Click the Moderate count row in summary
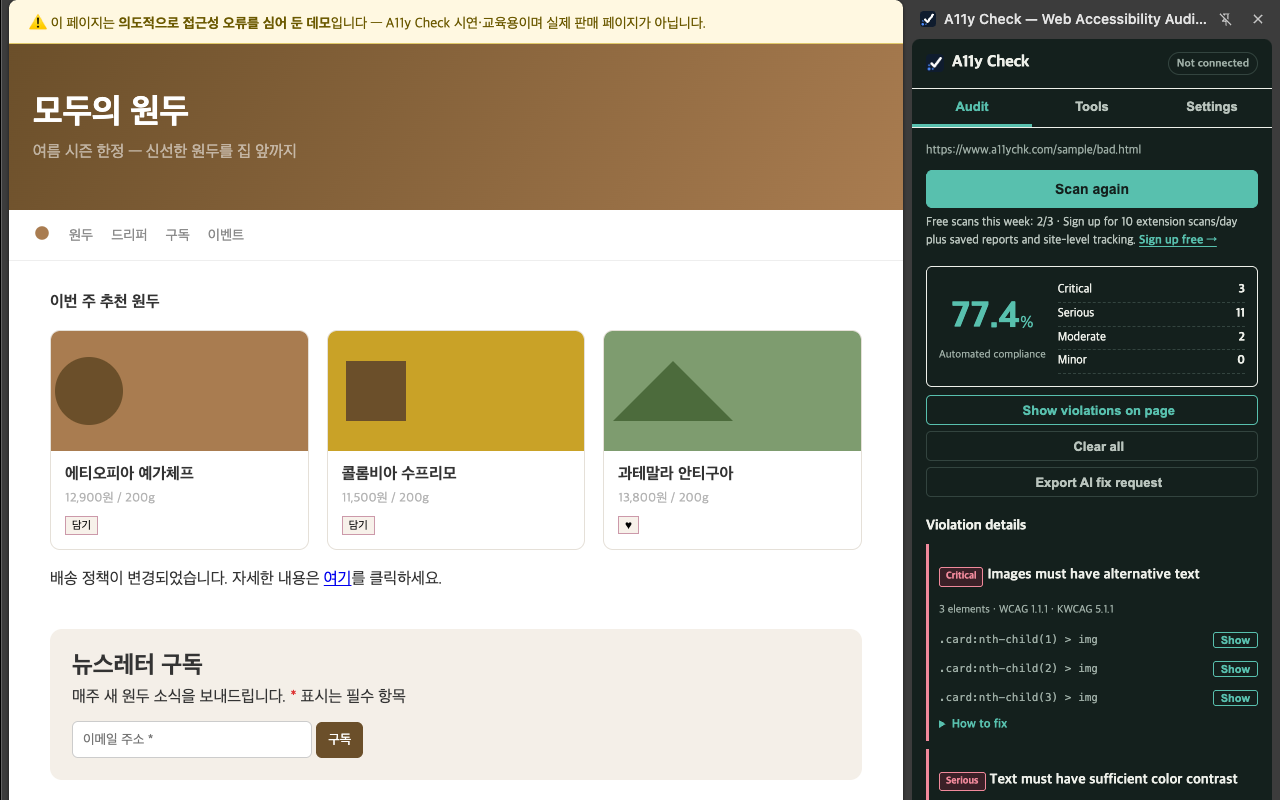The image size is (1280, 800). pos(1151,337)
